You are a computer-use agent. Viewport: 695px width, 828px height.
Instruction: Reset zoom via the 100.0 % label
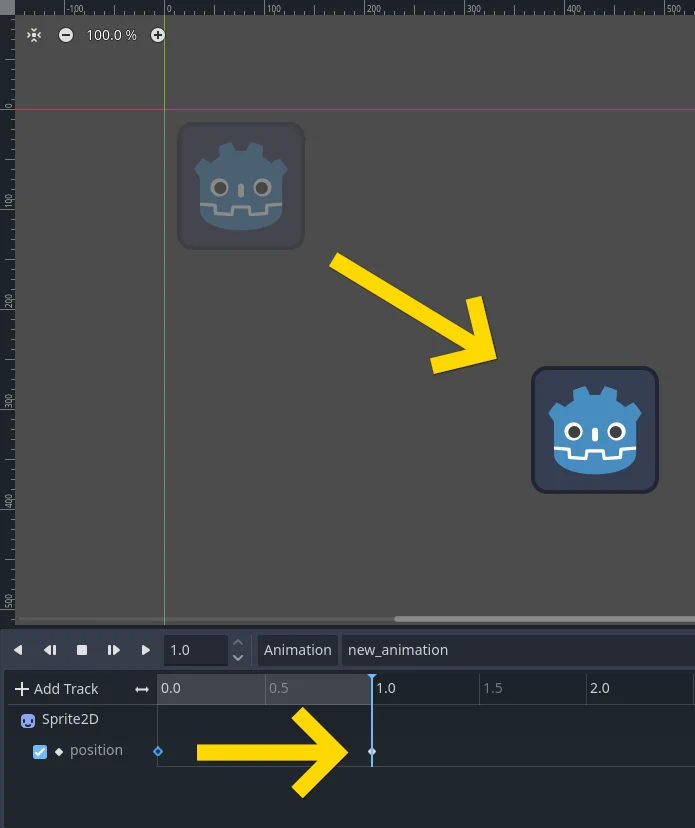coord(111,35)
